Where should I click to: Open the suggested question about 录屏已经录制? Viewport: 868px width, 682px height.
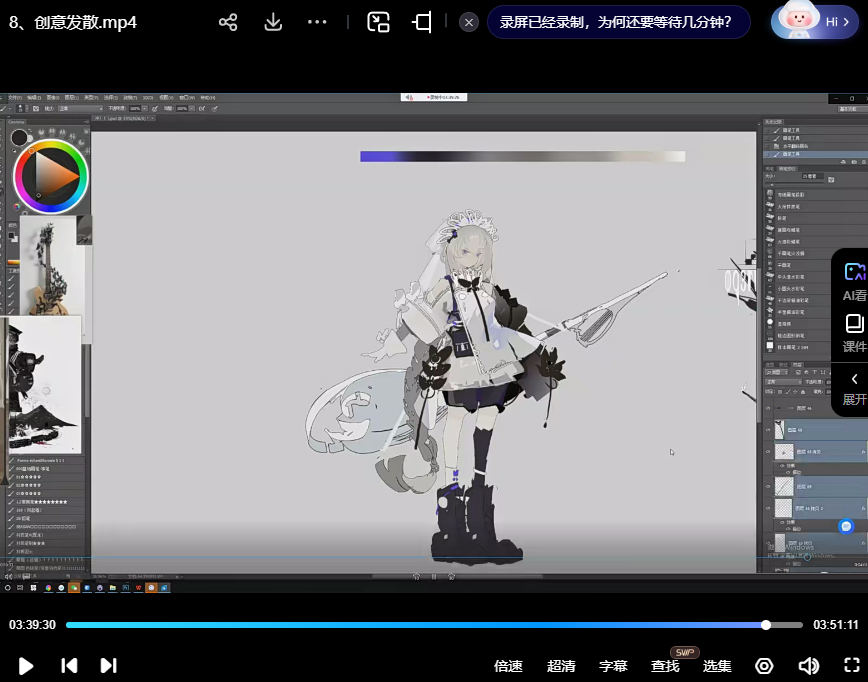(x=617, y=22)
